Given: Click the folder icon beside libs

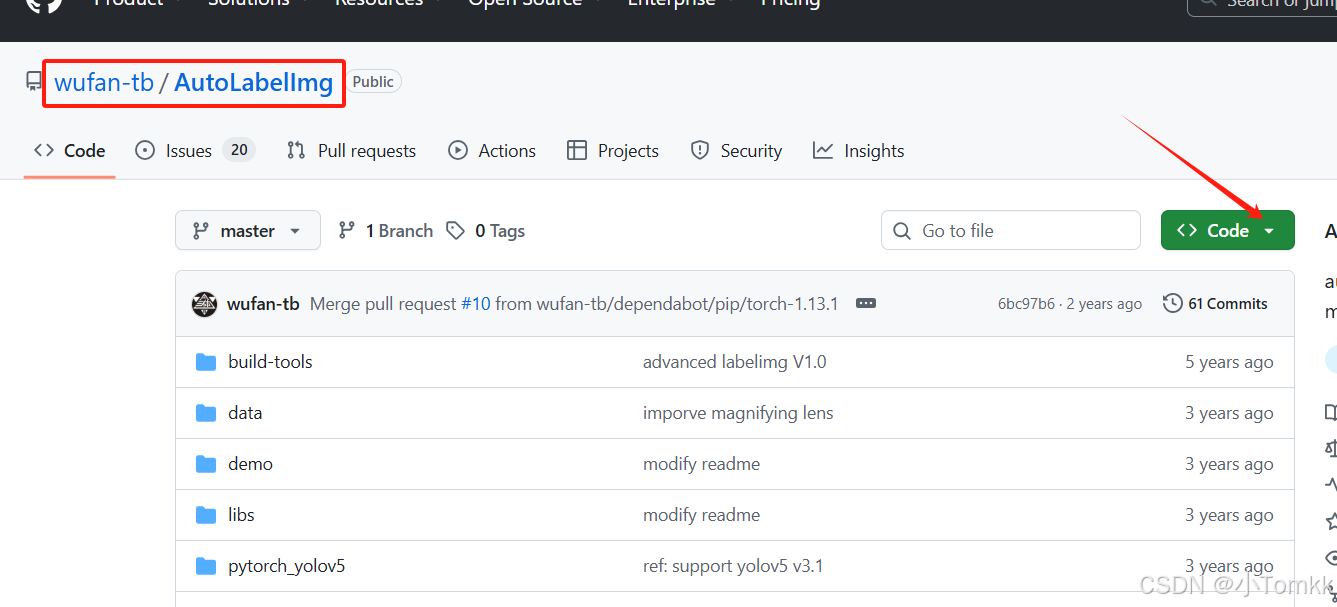Looking at the screenshot, I should (x=206, y=515).
